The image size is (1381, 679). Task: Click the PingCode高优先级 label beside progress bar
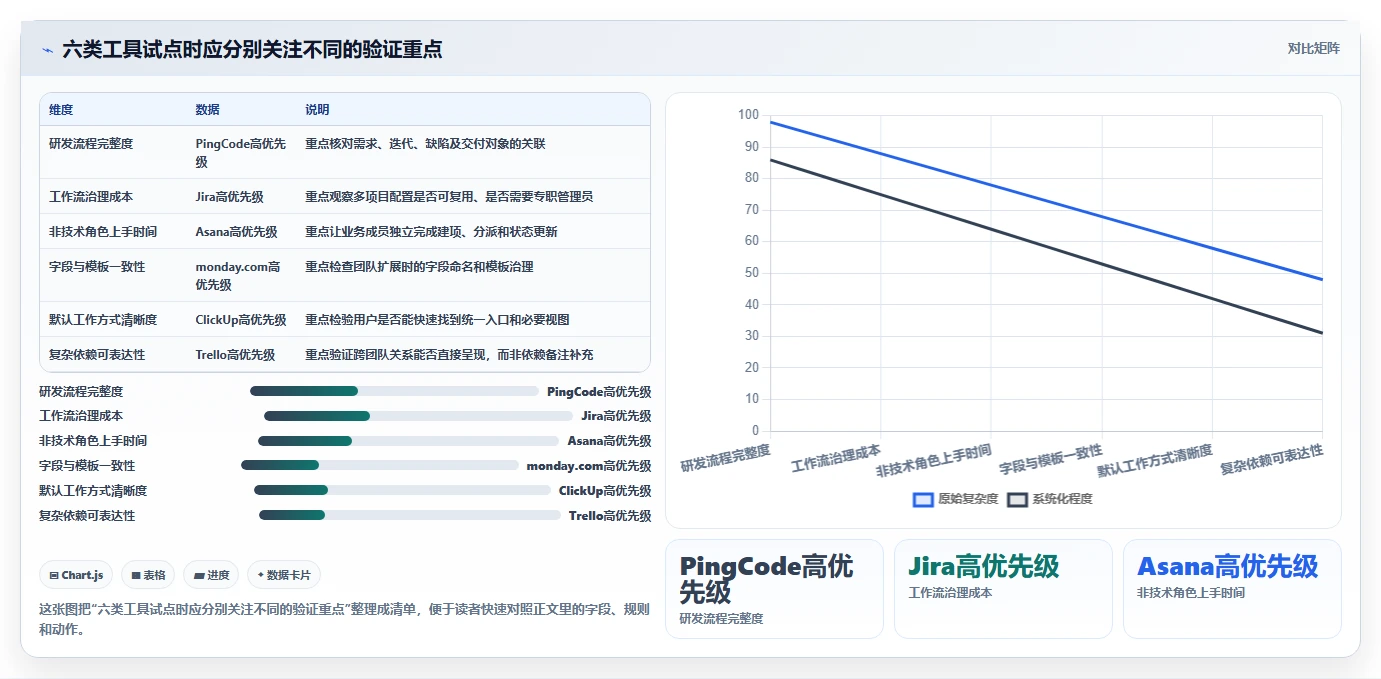[x=599, y=391]
